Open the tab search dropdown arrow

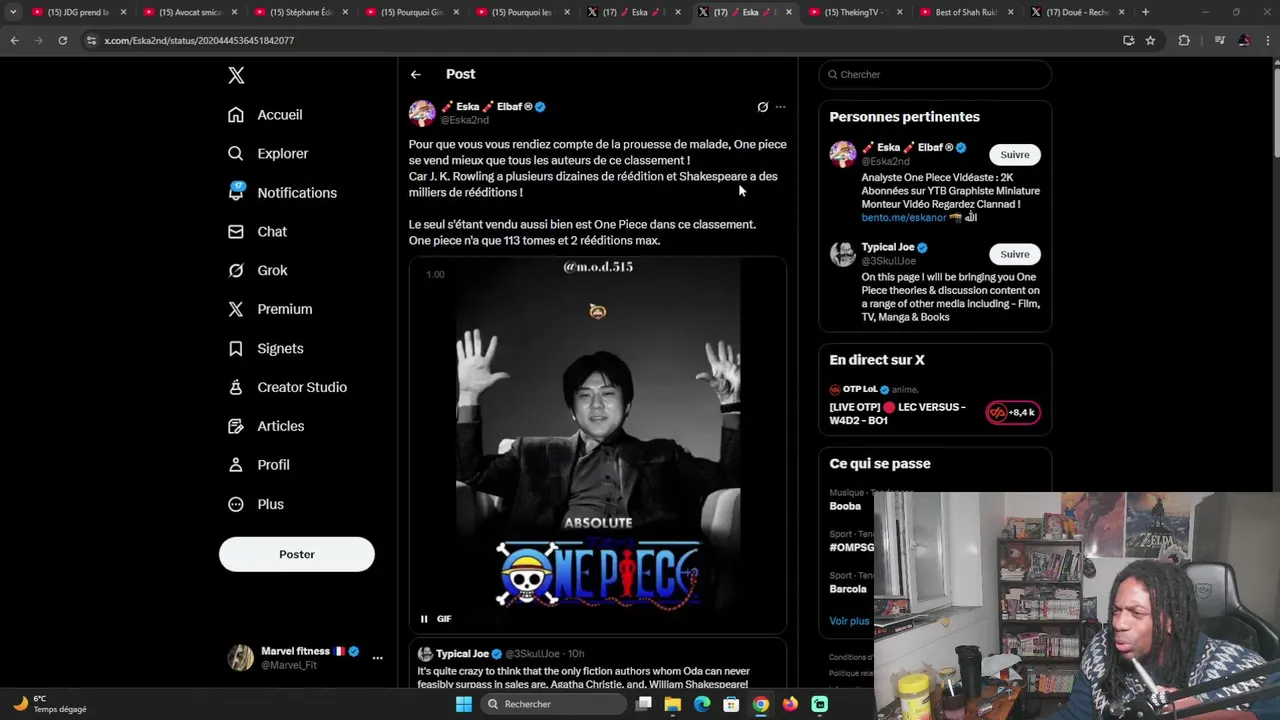click(x=13, y=12)
